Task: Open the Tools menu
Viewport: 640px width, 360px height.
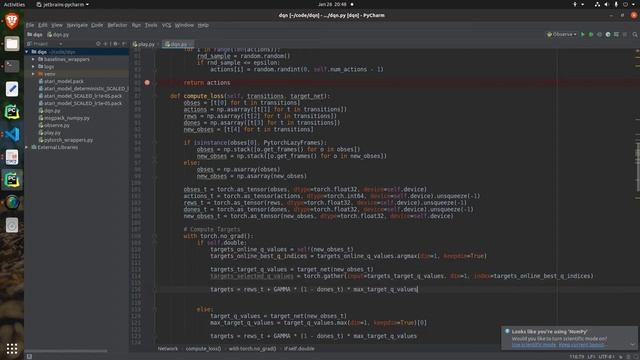Action: coord(151,25)
